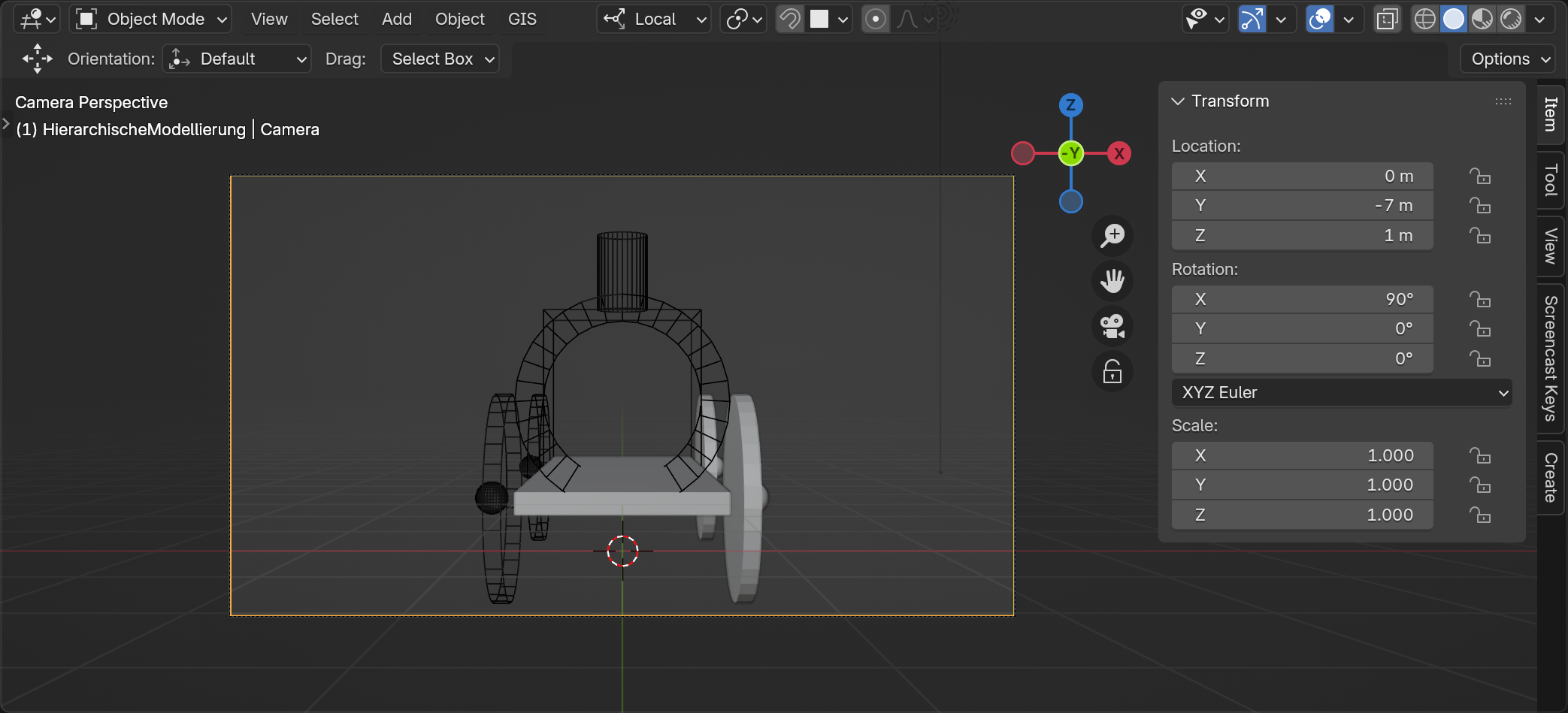The image size is (1568, 713).
Task: Click the zoom in/out viewport icon
Action: tap(1112, 235)
